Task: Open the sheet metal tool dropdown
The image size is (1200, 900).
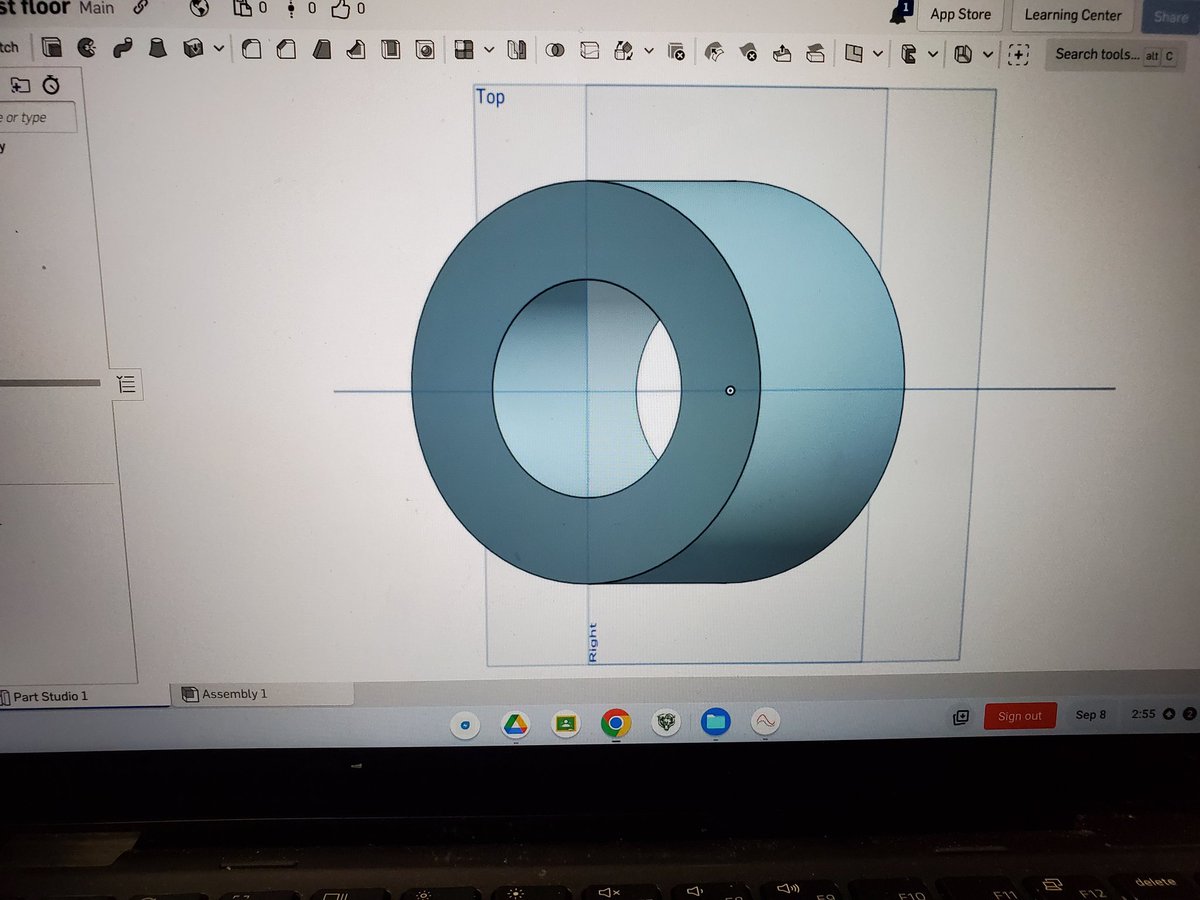Action: [x=932, y=54]
